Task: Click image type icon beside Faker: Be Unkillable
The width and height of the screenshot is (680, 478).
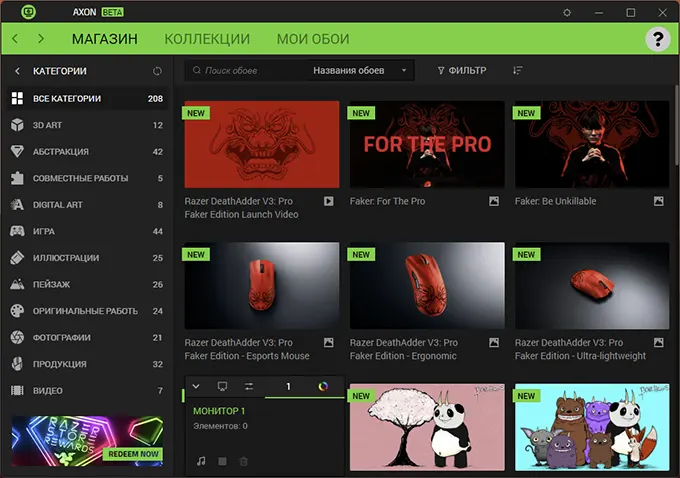Action: [659, 201]
